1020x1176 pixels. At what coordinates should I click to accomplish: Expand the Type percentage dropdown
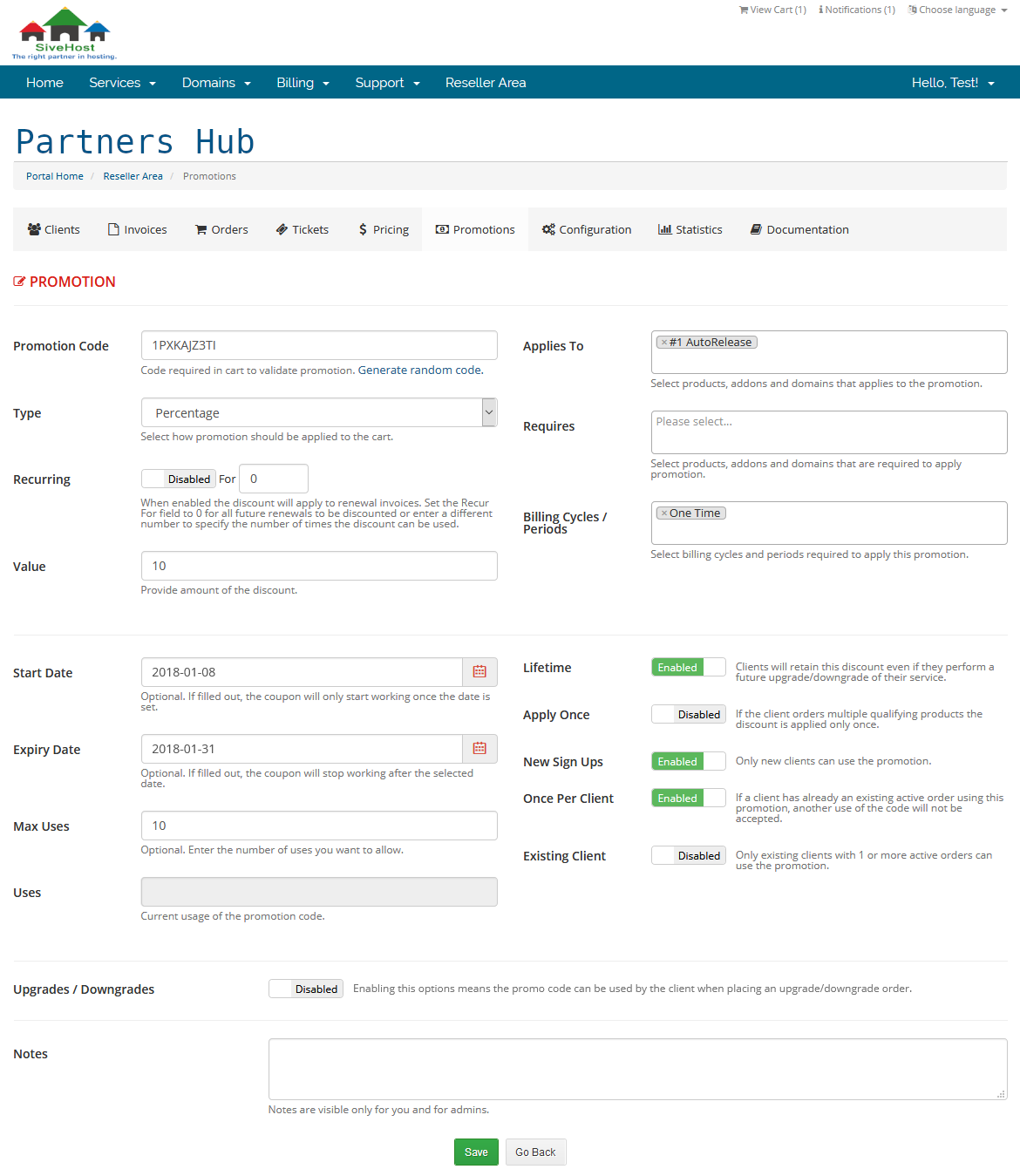pyautogui.click(x=318, y=413)
